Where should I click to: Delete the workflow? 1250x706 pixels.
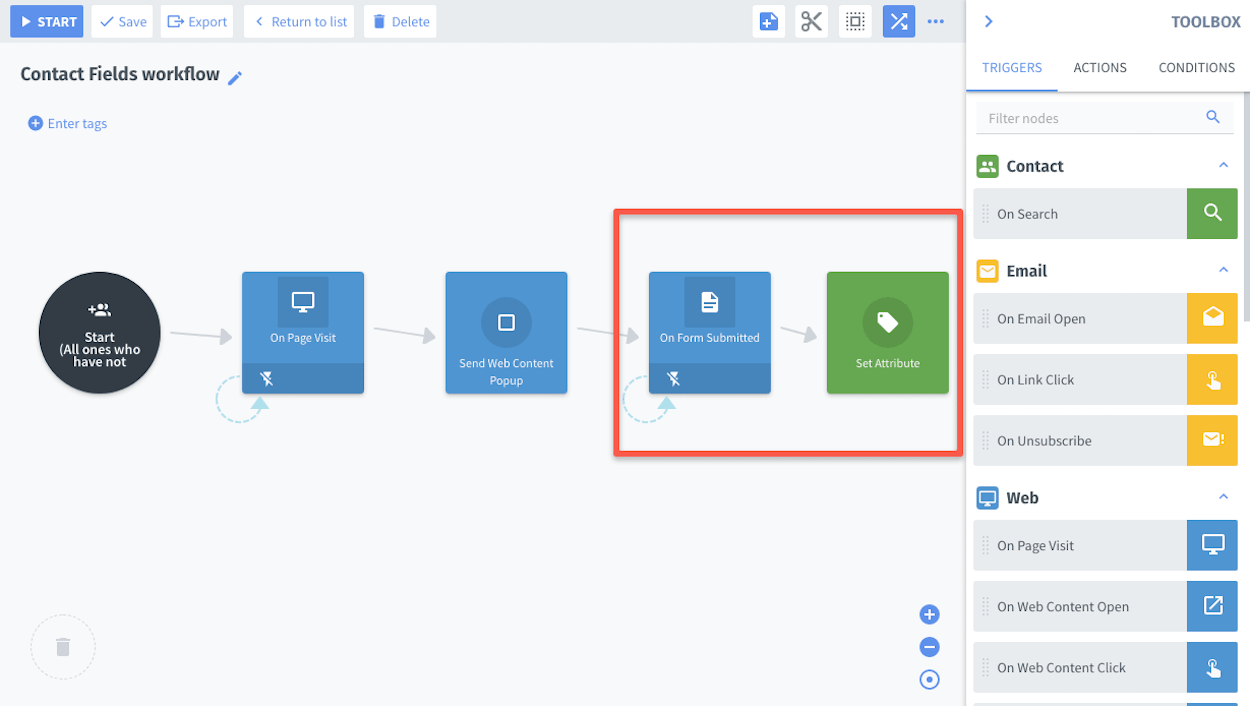(x=401, y=21)
